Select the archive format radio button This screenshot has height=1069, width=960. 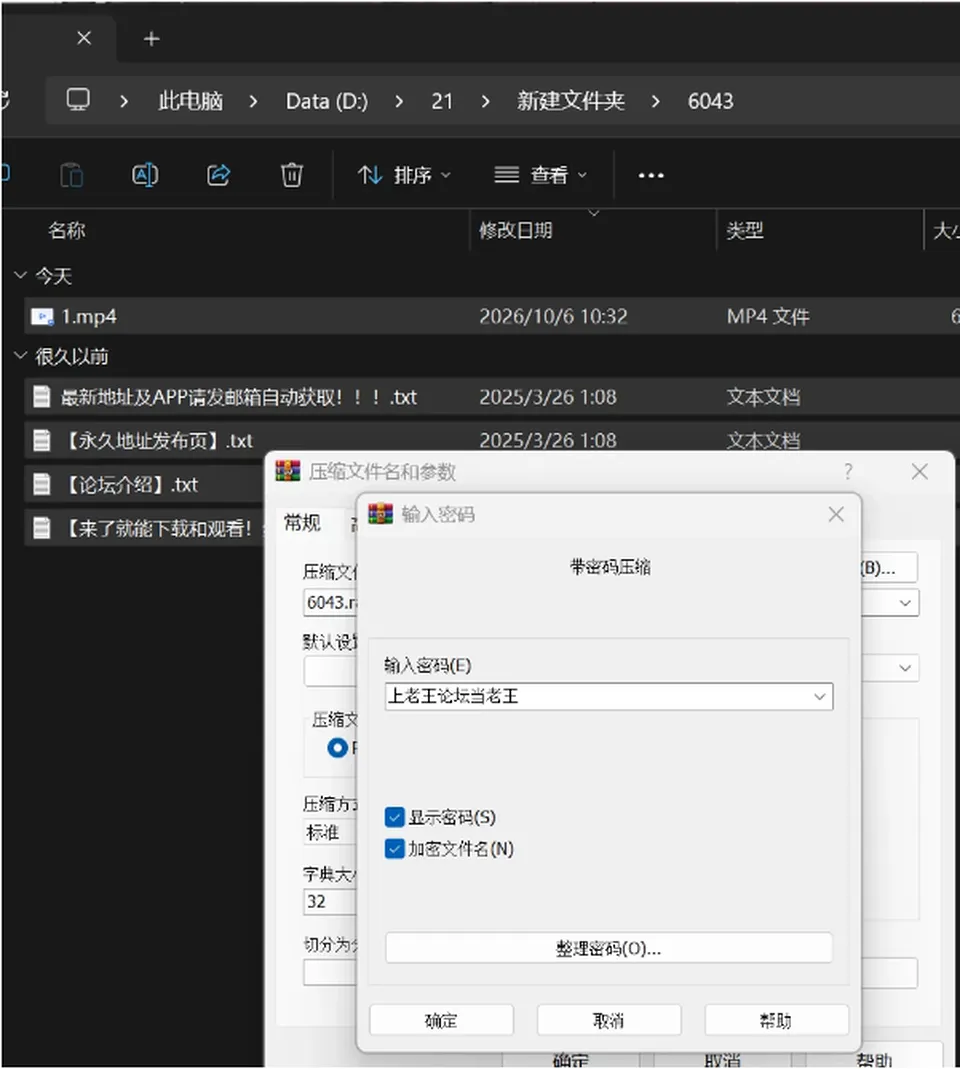point(338,748)
